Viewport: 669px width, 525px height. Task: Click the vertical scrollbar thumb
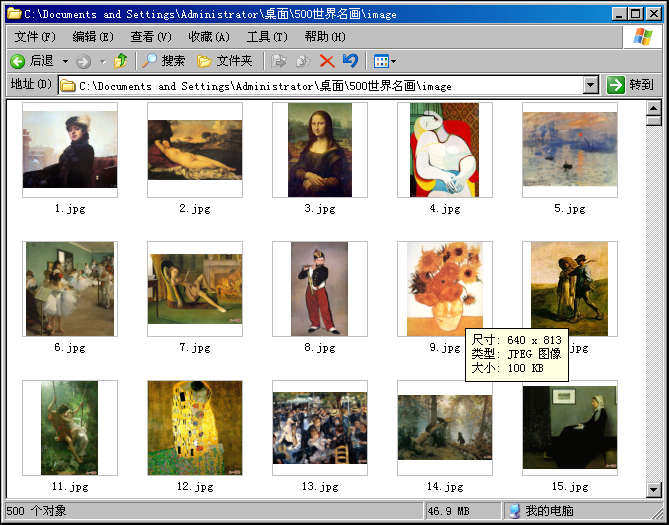[653, 121]
